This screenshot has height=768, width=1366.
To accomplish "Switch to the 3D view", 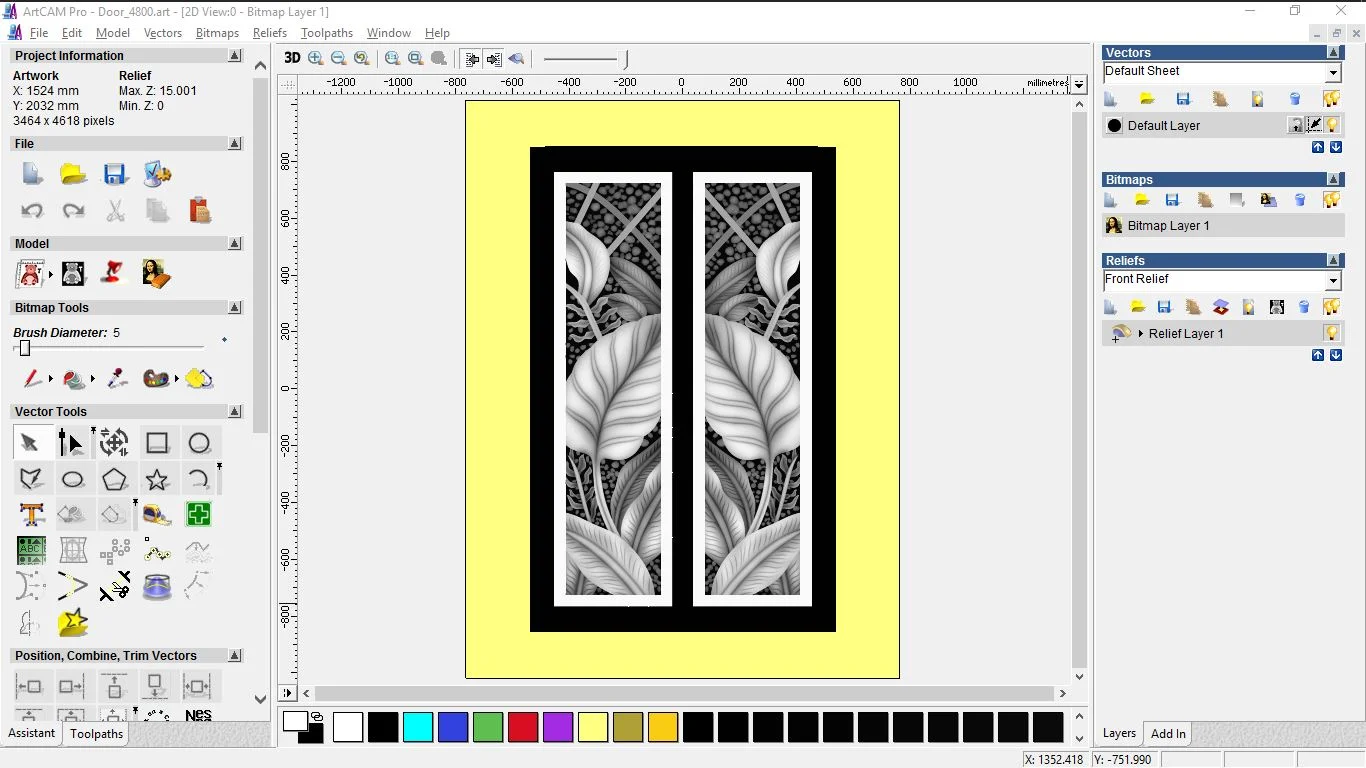I will [291, 58].
